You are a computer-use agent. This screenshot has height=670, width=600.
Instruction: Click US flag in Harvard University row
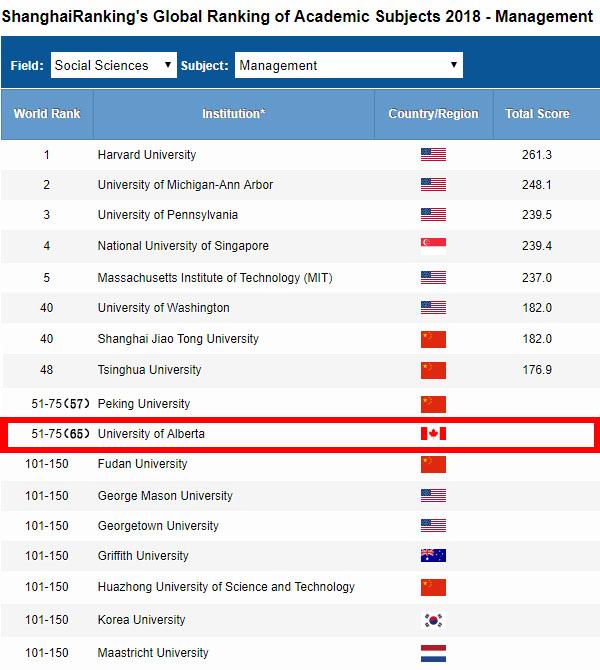tap(433, 155)
